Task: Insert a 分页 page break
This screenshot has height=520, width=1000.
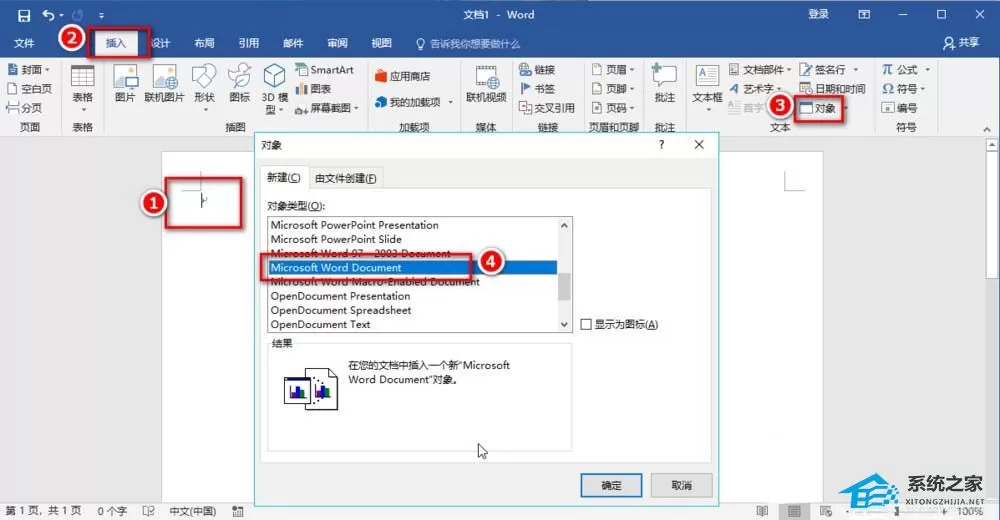Action: click(24, 108)
